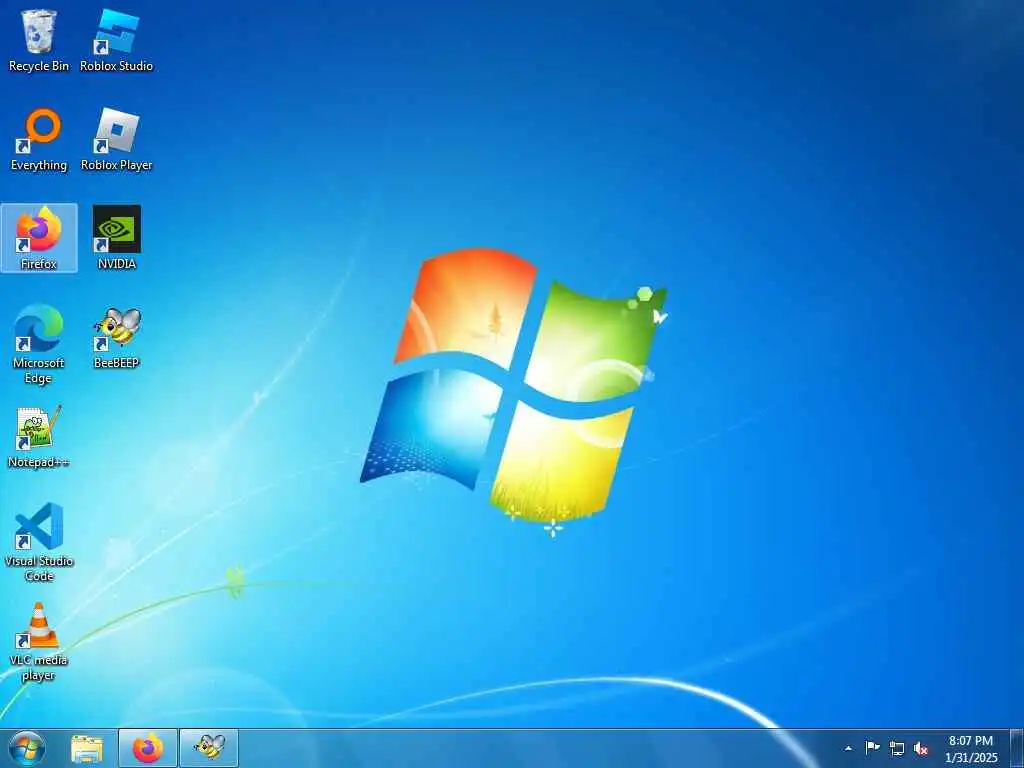1024x768 pixels.
Task: Select the Microsoft Edge shortcut
Action: tap(39, 344)
